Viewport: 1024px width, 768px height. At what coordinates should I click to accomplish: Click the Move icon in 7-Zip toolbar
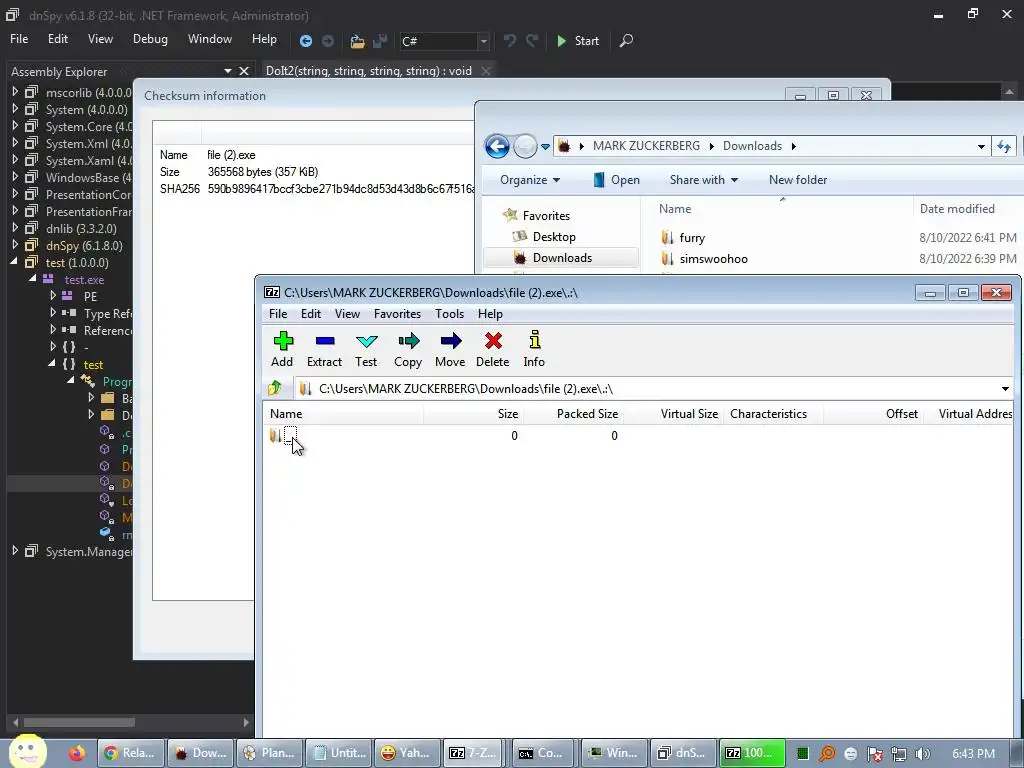coord(450,349)
